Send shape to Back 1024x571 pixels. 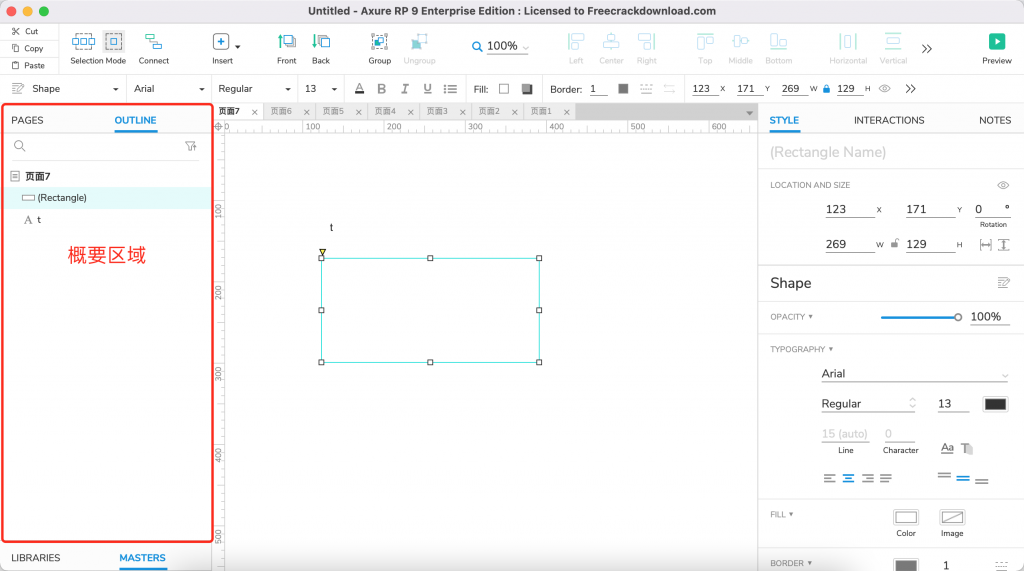[x=320, y=42]
